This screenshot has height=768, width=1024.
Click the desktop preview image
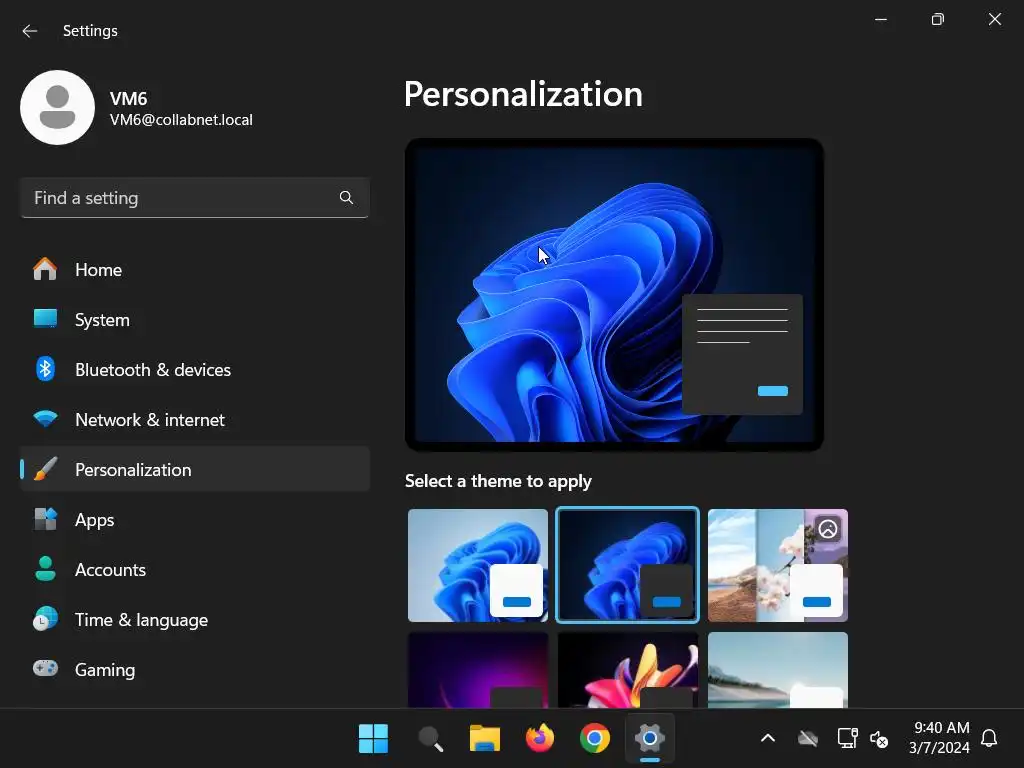pyautogui.click(x=614, y=295)
